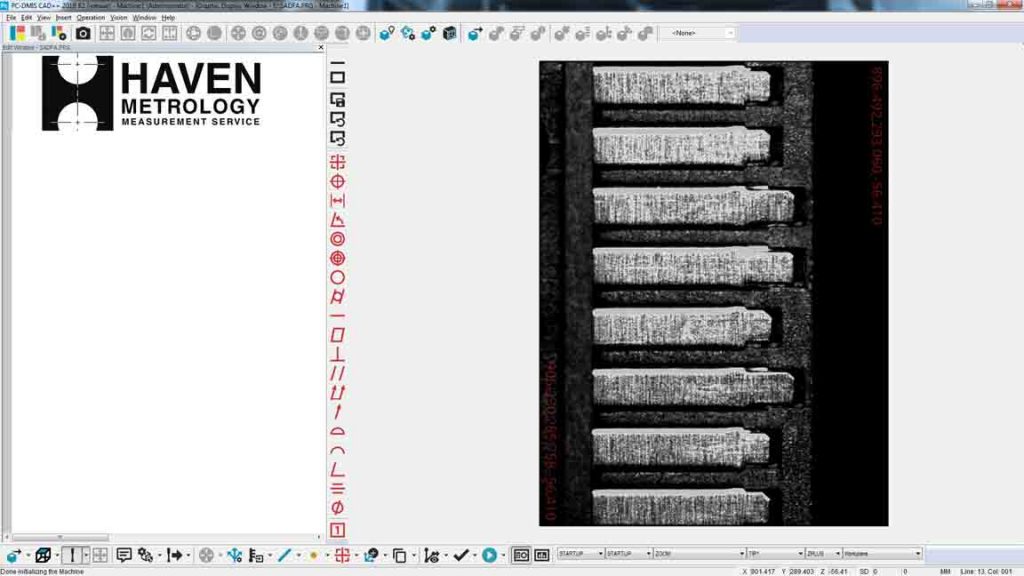This screenshot has width=1024, height=576.
Task: Select the red crosshair circle icon in sidebar
Action: tap(338, 181)
